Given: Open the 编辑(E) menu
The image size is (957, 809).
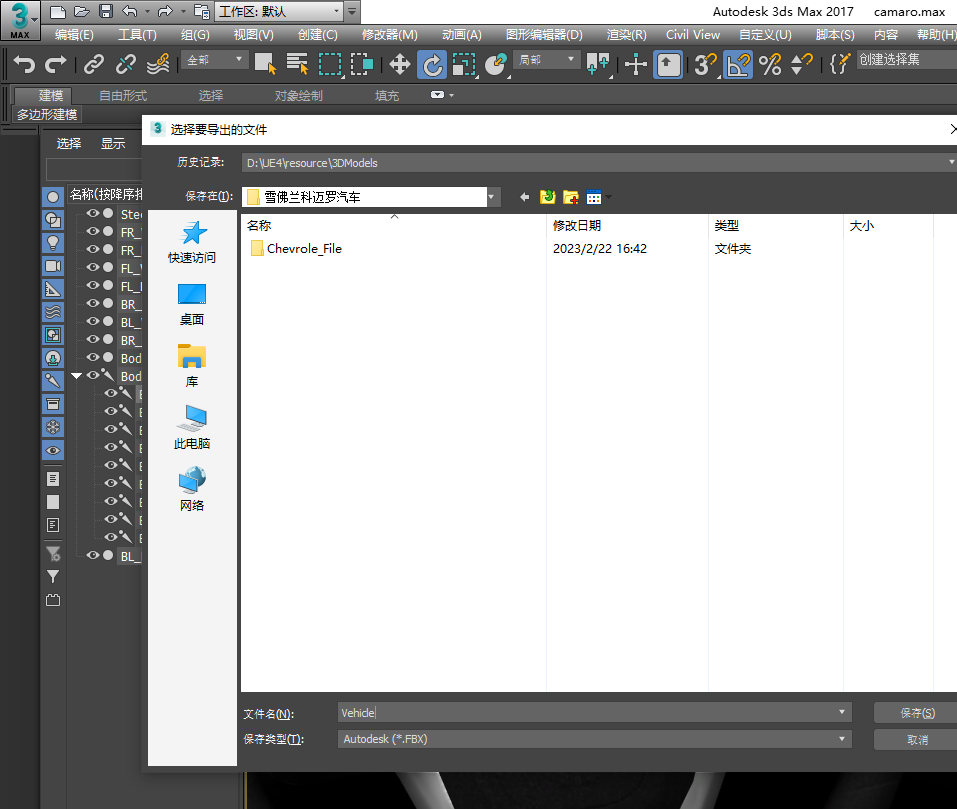Looking at the screenshot, I should 74,35.
